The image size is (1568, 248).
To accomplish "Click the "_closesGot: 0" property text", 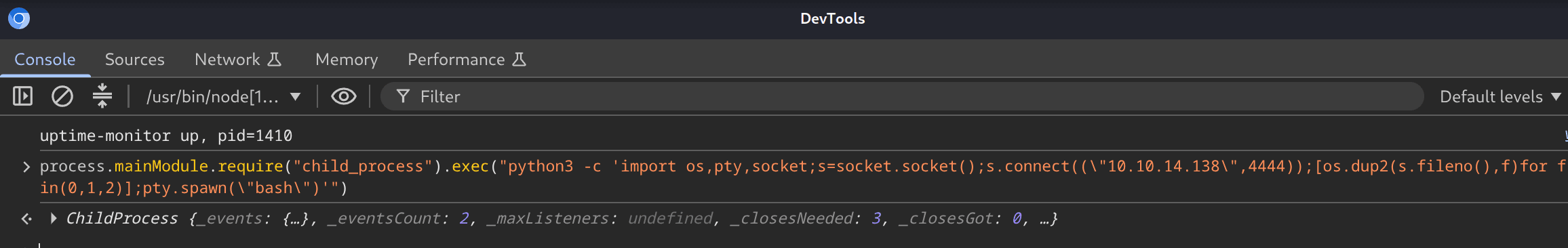I will (x=960, y=218).
